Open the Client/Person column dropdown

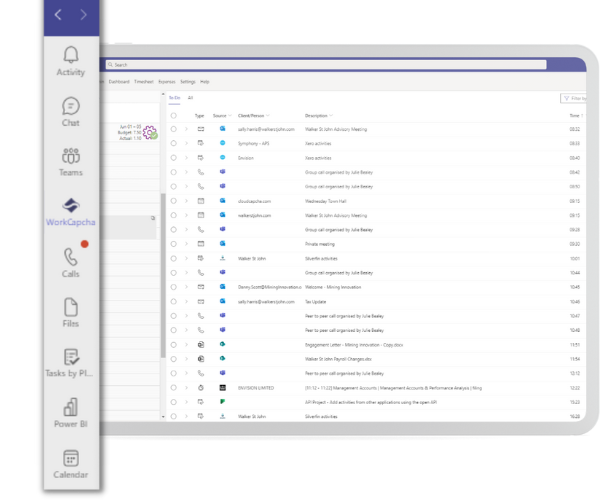point(268,115)
